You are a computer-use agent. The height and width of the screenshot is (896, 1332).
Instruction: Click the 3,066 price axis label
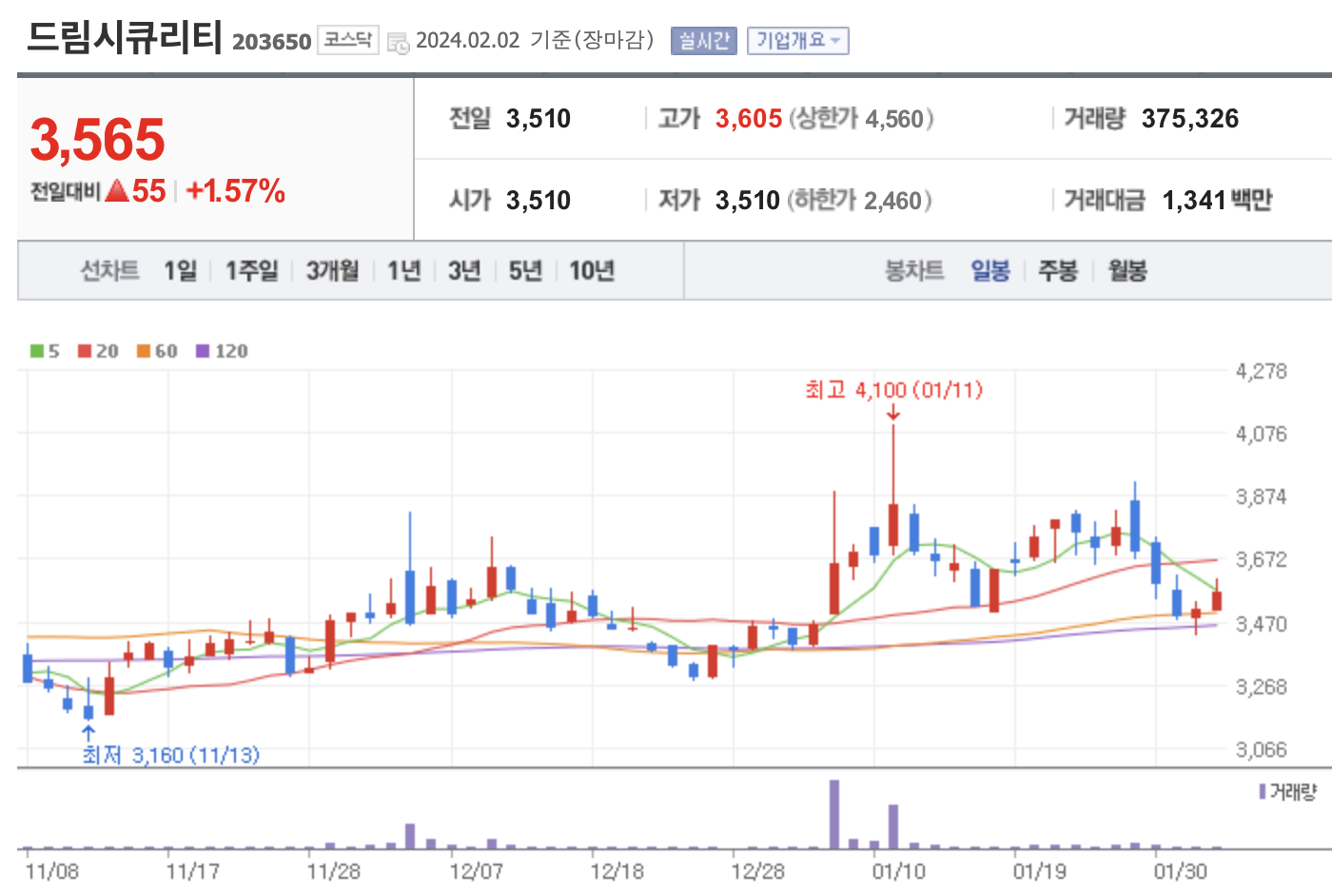[1262, 750]
